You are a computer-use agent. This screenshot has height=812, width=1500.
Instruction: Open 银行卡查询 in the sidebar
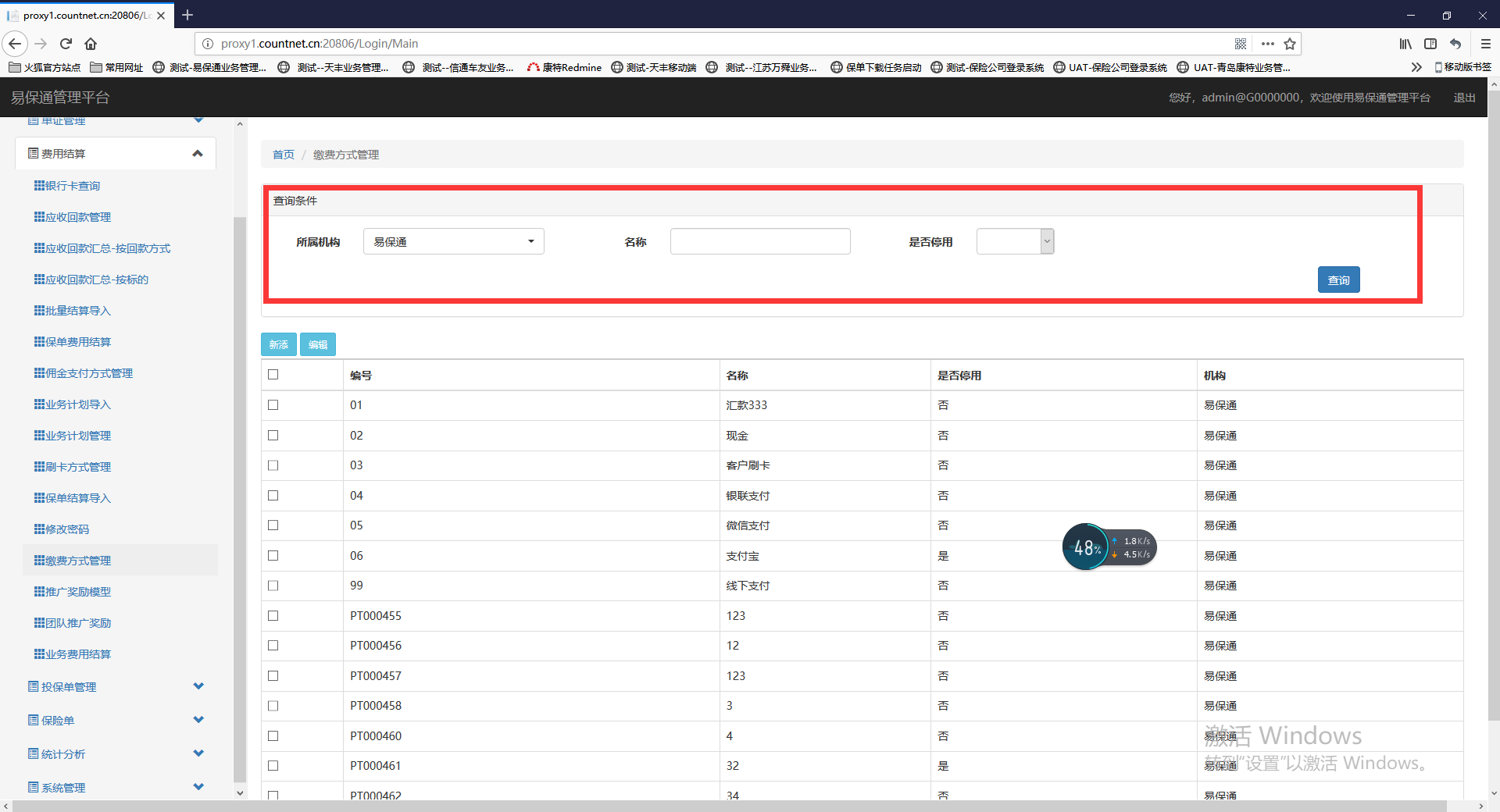[x=67, y=186]
